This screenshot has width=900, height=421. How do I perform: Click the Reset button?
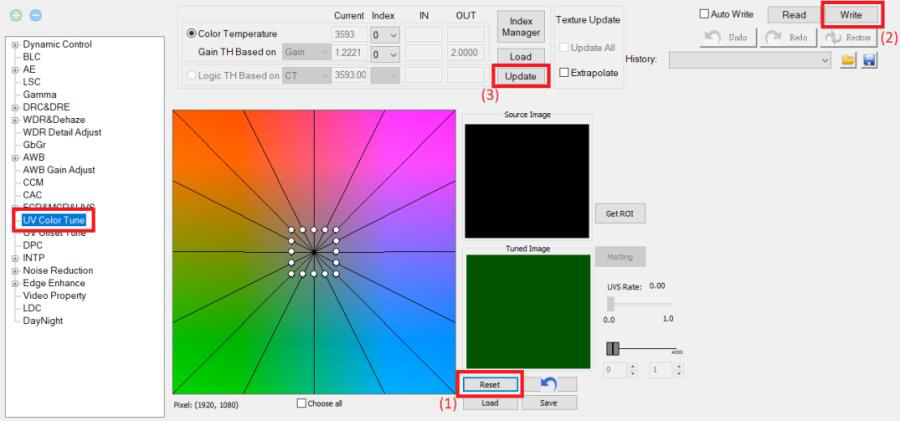(490, 384)
